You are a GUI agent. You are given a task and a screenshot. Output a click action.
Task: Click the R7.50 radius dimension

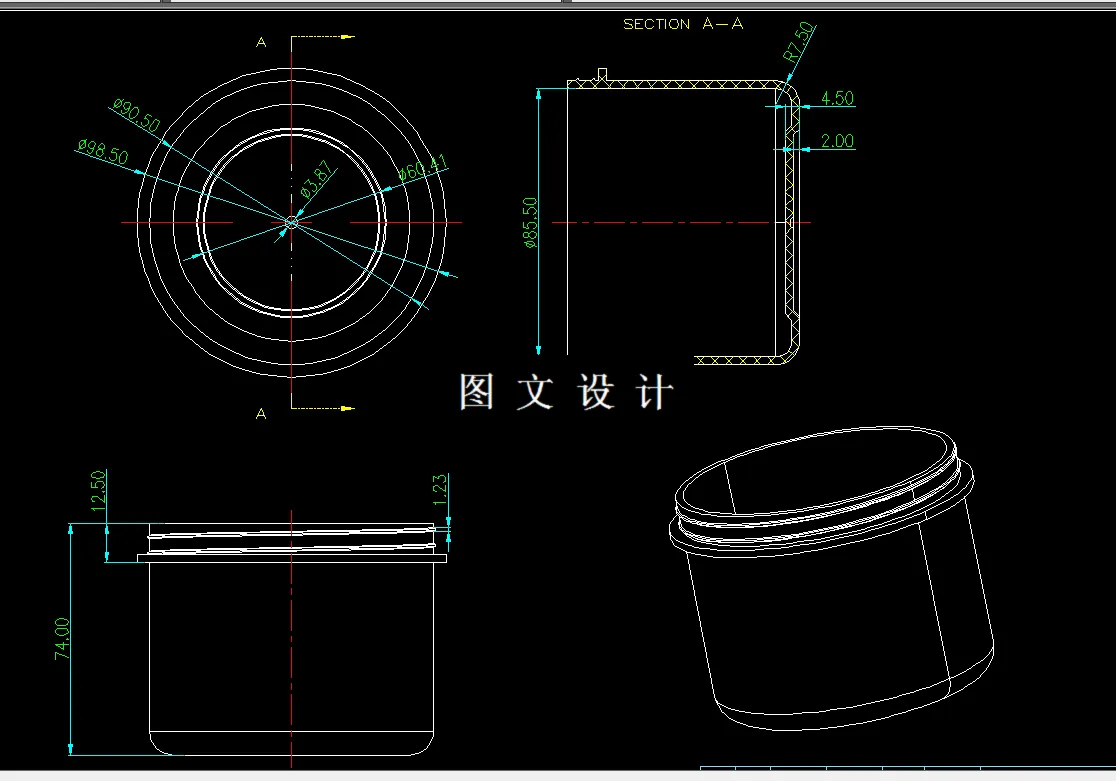[798, 41]
